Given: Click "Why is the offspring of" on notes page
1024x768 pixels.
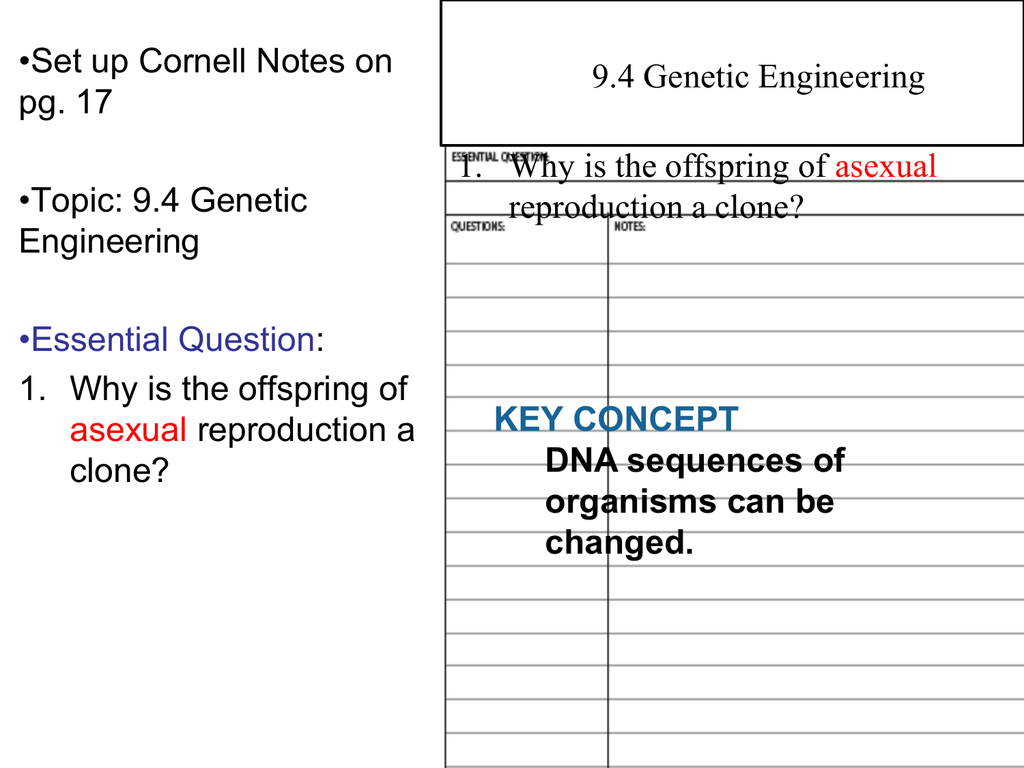Looking at the screenshot, I should [x=669, y=166].
